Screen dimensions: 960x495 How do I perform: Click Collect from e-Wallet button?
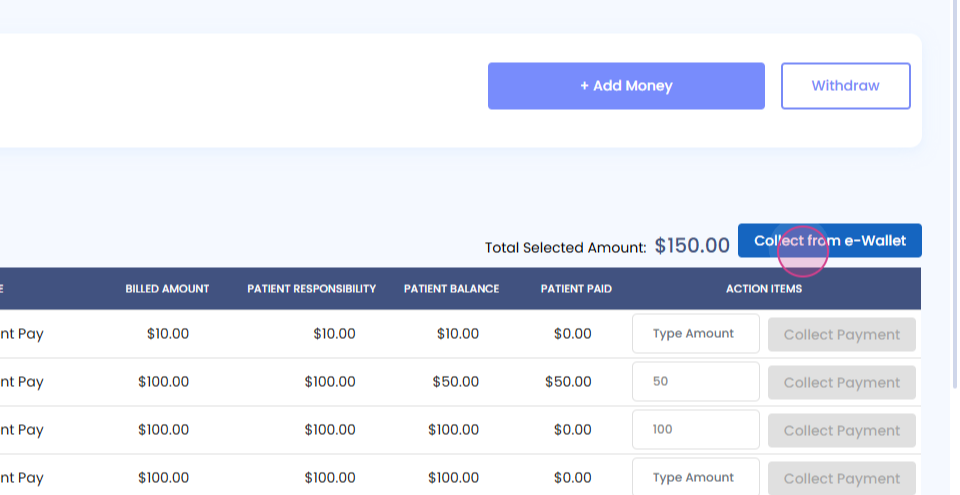829,241
